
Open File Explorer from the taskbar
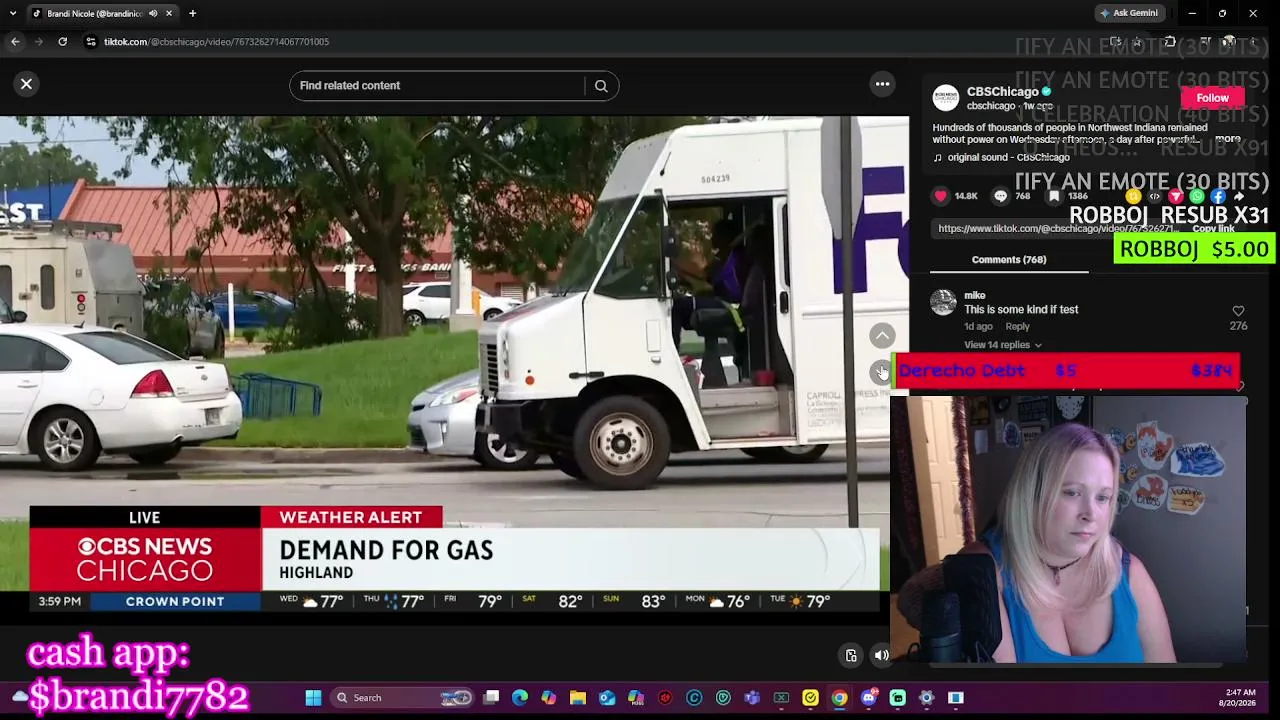578,698
